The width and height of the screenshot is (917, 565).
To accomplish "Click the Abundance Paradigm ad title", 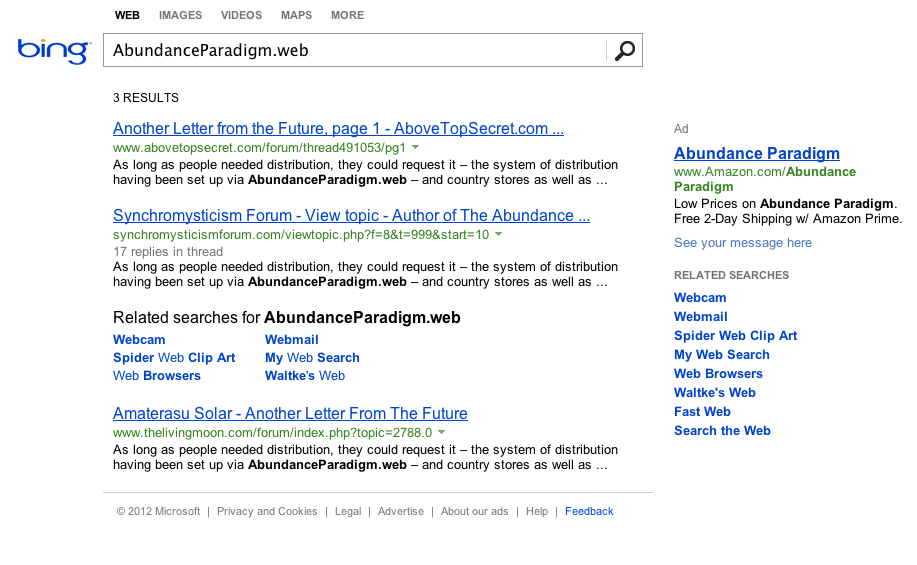I will [x=756, y=154].
